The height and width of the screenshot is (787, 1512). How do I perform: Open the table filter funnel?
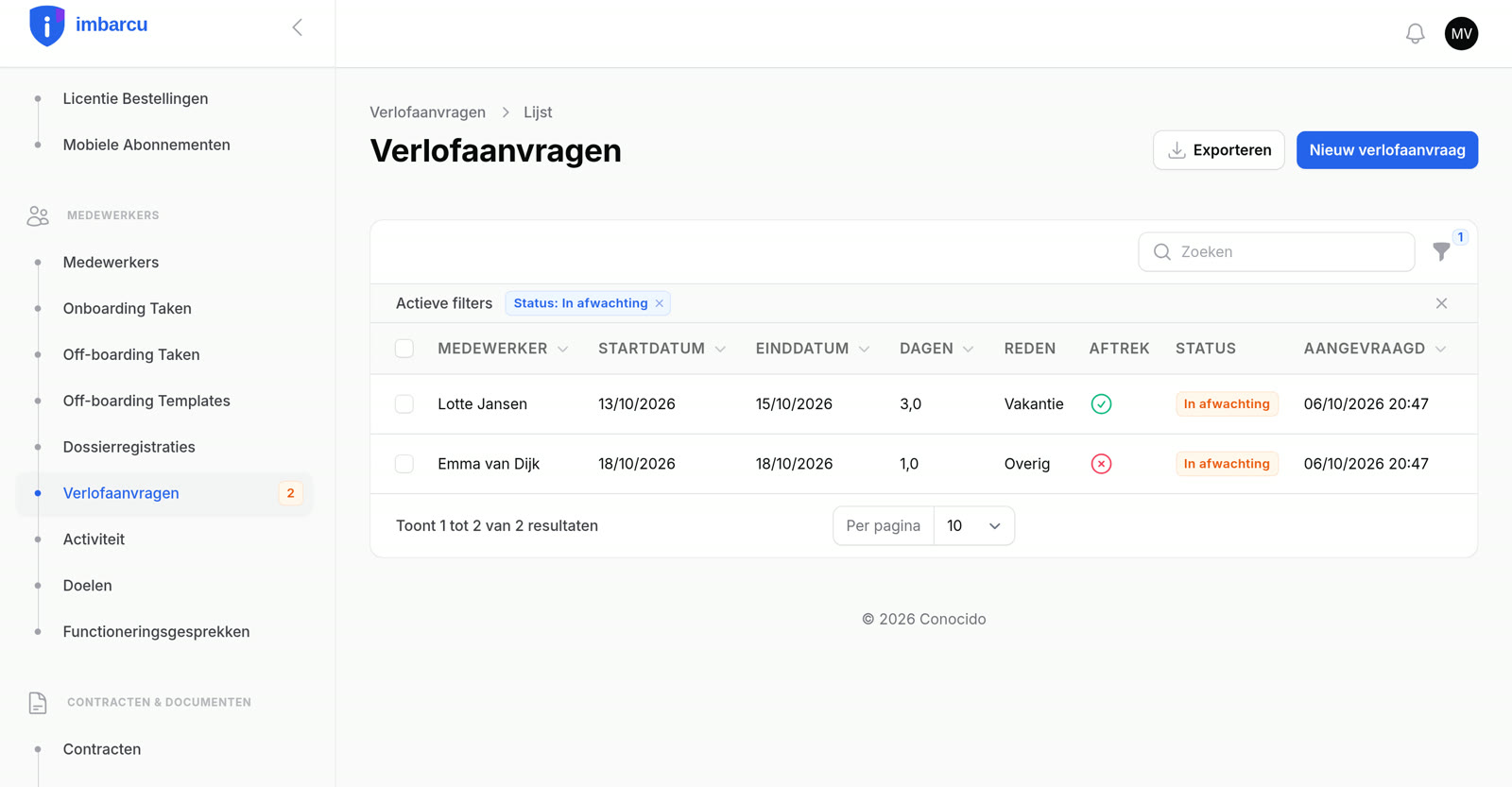coord(1441,251)
